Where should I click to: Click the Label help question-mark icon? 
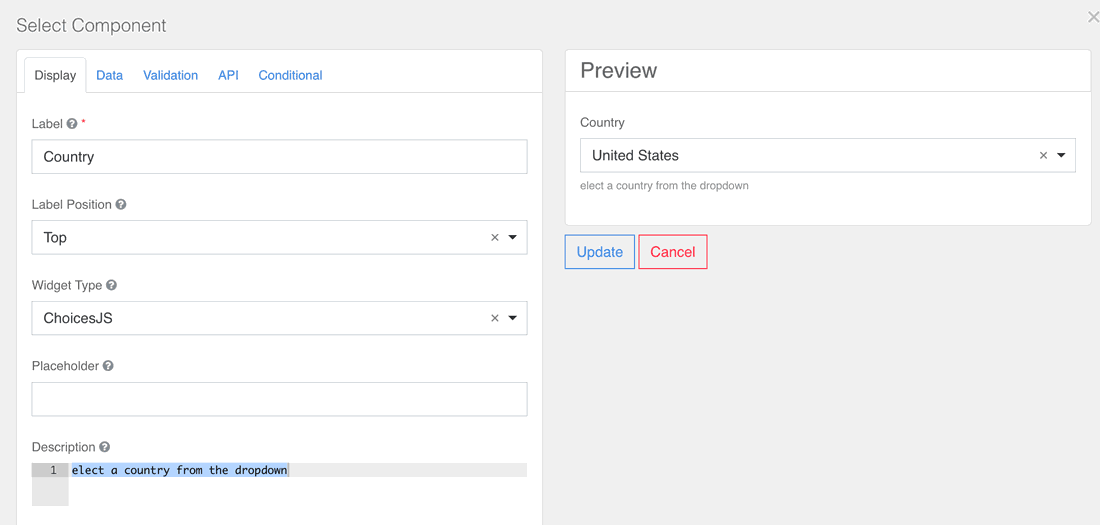tap(72, 124)
